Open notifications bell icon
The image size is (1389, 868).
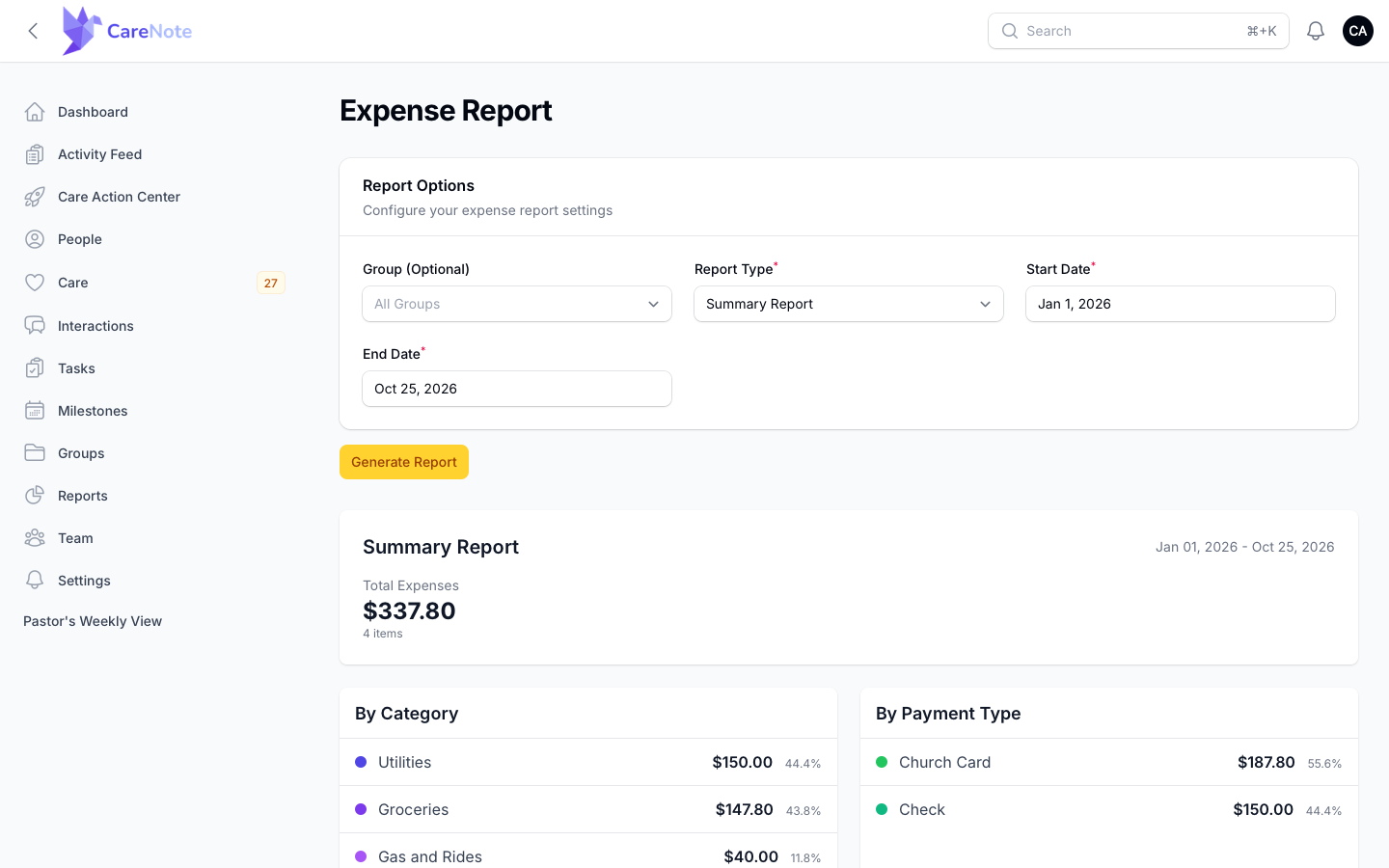(1316, 31)
